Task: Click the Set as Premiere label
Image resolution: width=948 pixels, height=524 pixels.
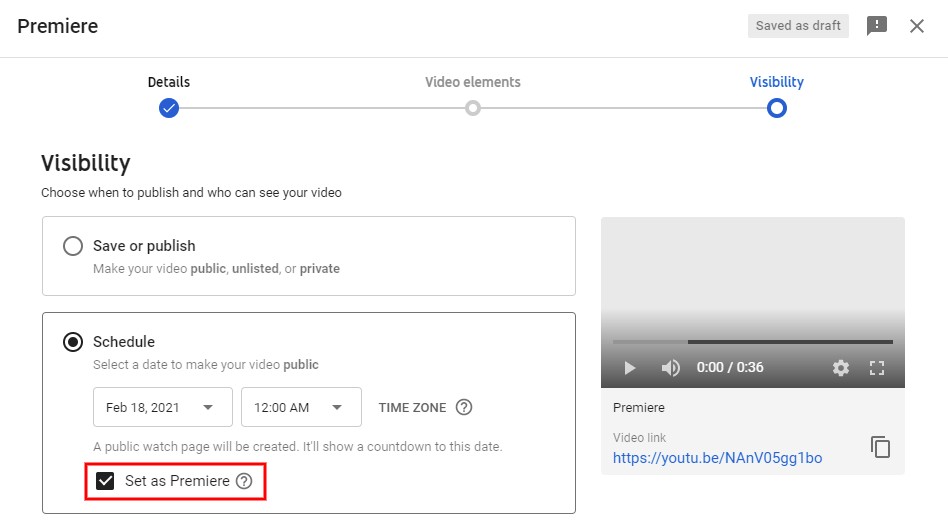Action: tap(177, 481)
